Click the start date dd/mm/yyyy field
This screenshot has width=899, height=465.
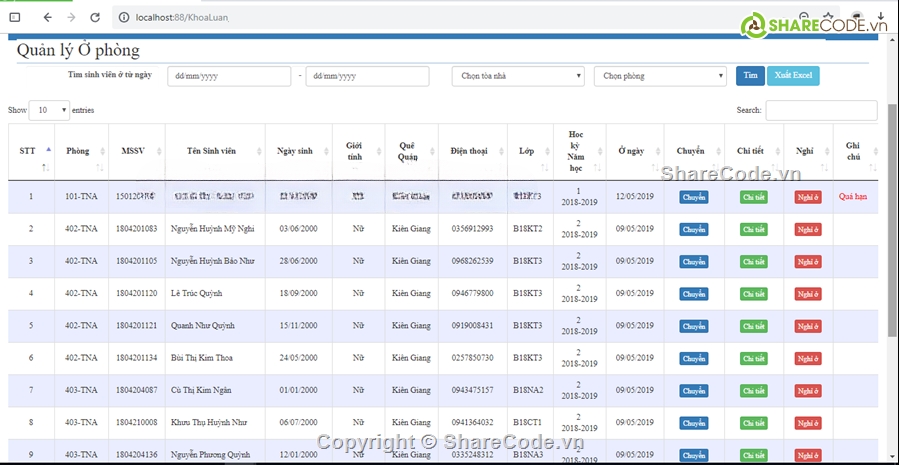pos(229,76)
